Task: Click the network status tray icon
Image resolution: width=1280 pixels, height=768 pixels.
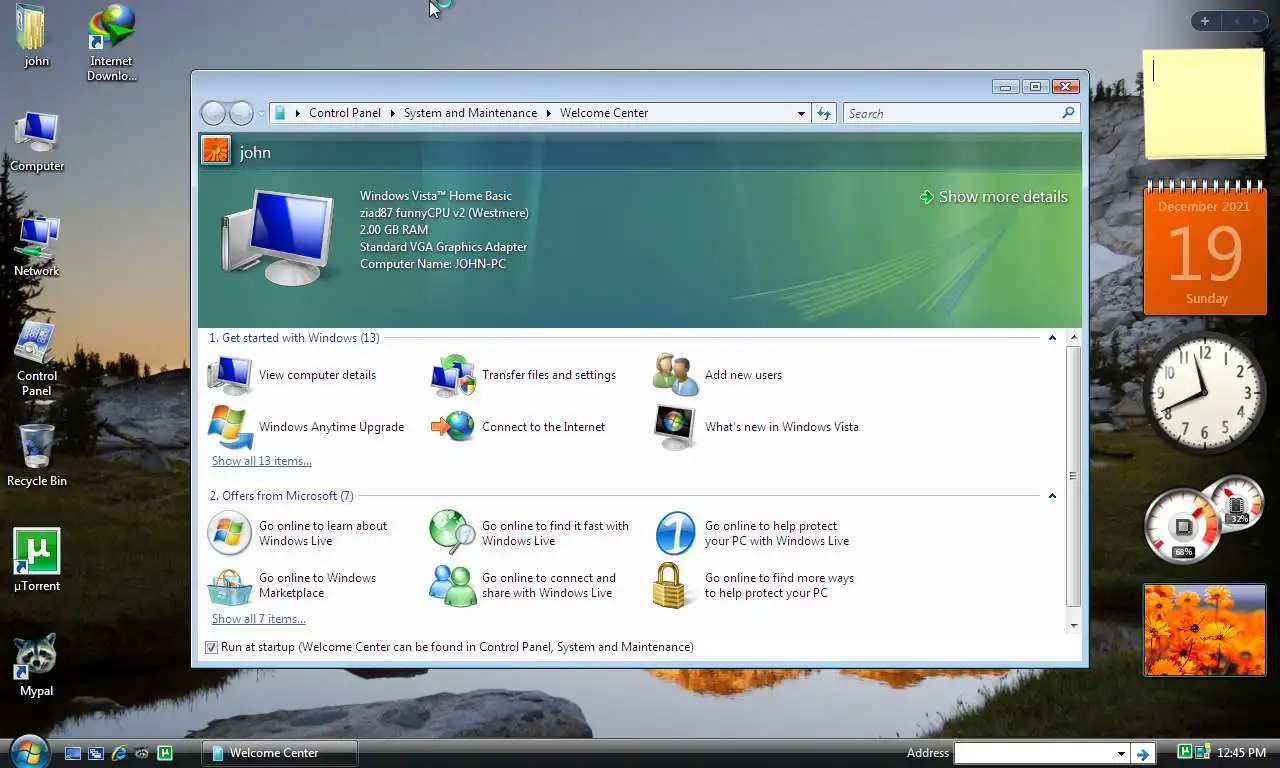Action: 1202,752
